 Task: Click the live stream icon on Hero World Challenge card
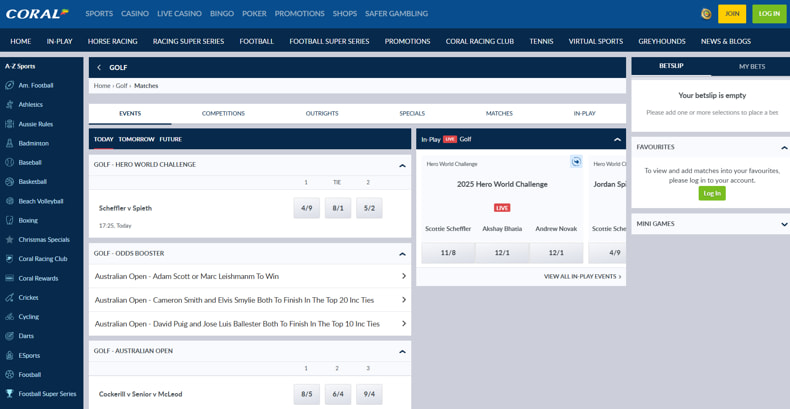click(576, 162)
